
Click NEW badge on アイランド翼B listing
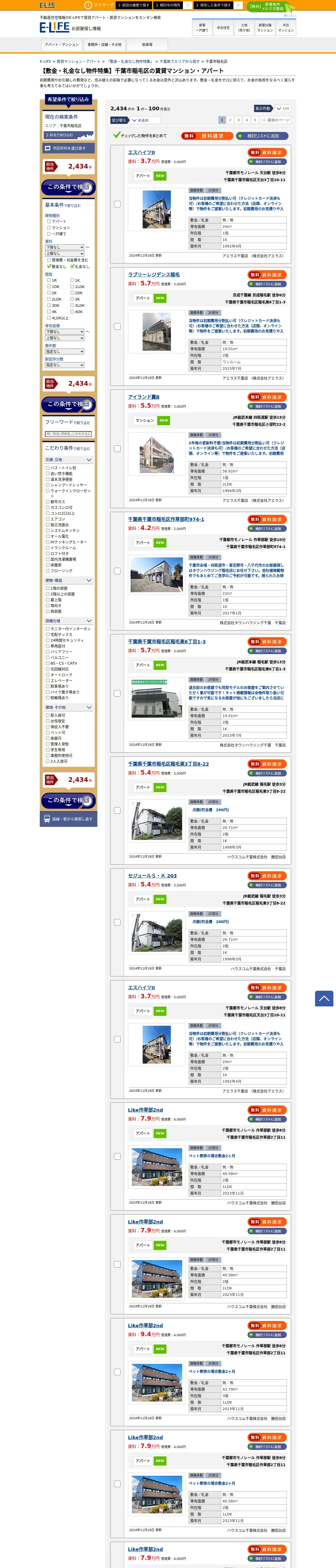164,420
